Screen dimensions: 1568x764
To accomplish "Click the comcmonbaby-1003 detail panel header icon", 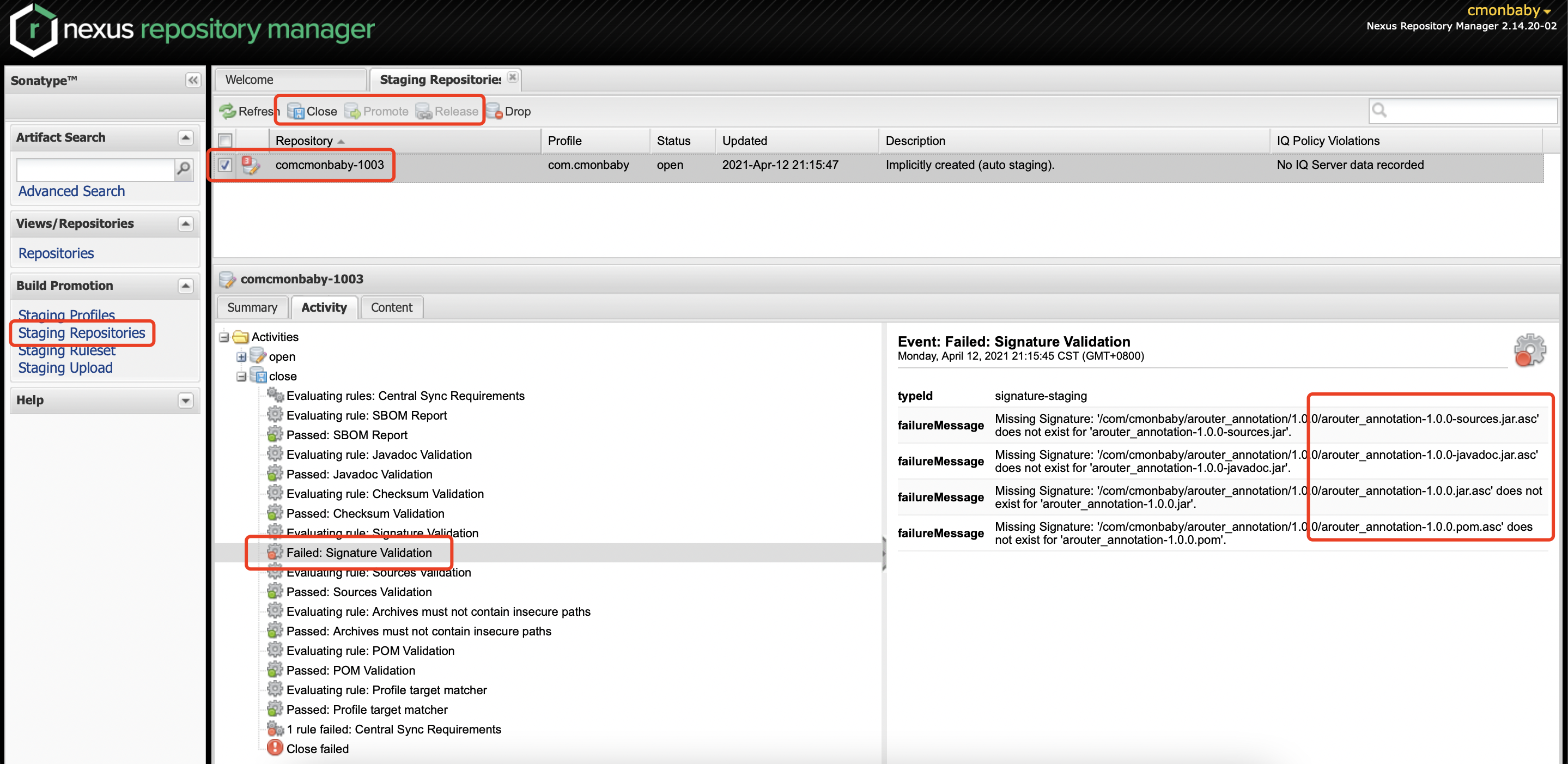I will [228, 279].
